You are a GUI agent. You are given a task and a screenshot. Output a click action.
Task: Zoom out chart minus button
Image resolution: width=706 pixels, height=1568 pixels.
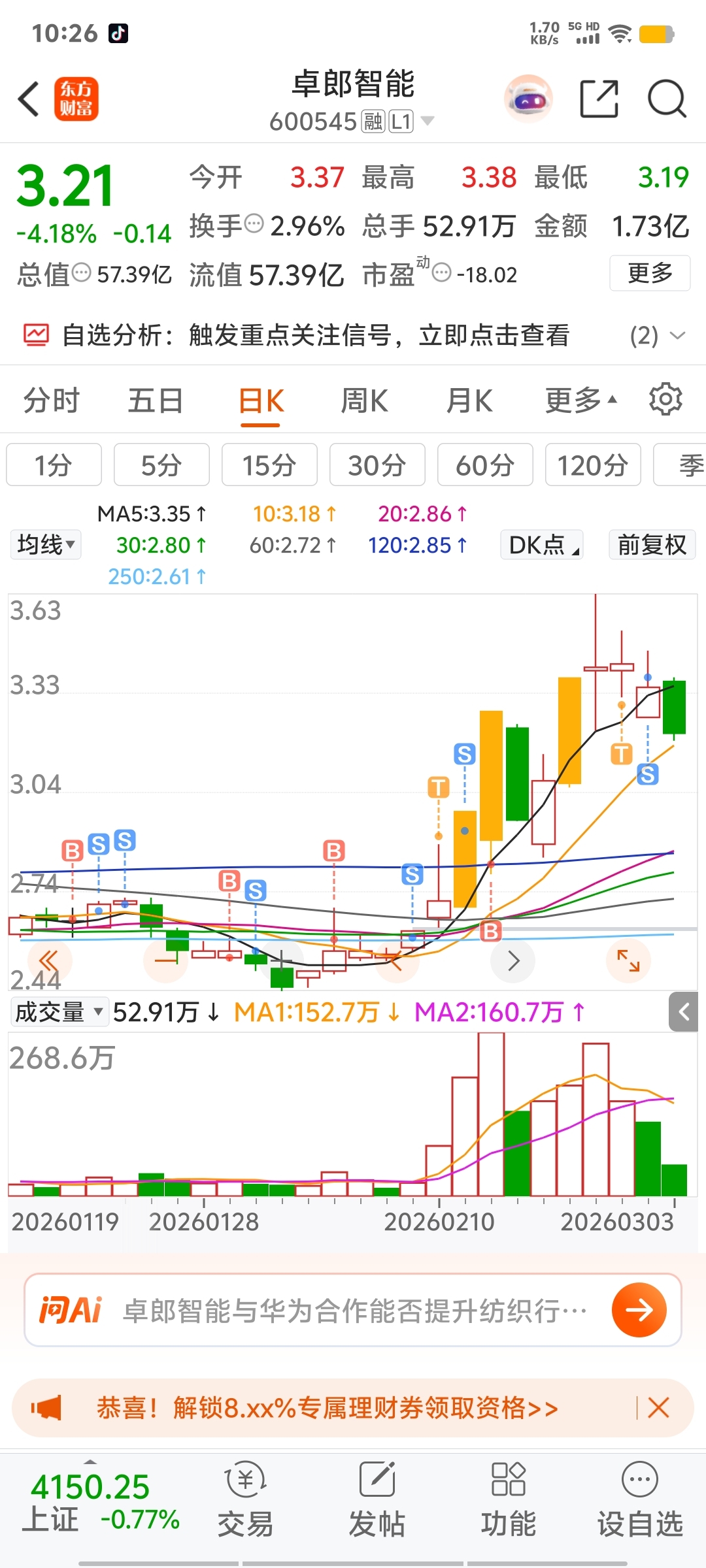[166, 961]
